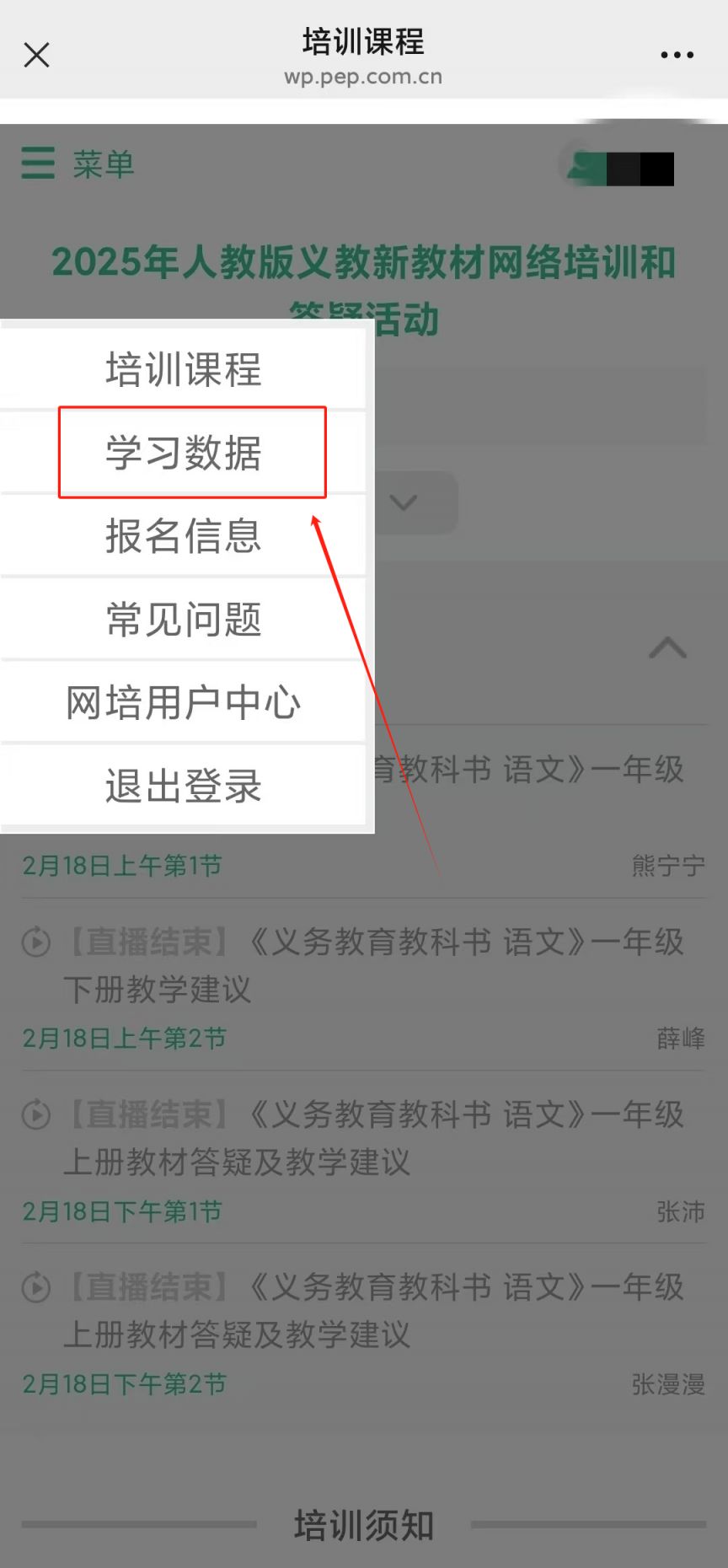The image size is (728, 1568).
Task: Select 退出登录 to log out
Action: [183, 786]
